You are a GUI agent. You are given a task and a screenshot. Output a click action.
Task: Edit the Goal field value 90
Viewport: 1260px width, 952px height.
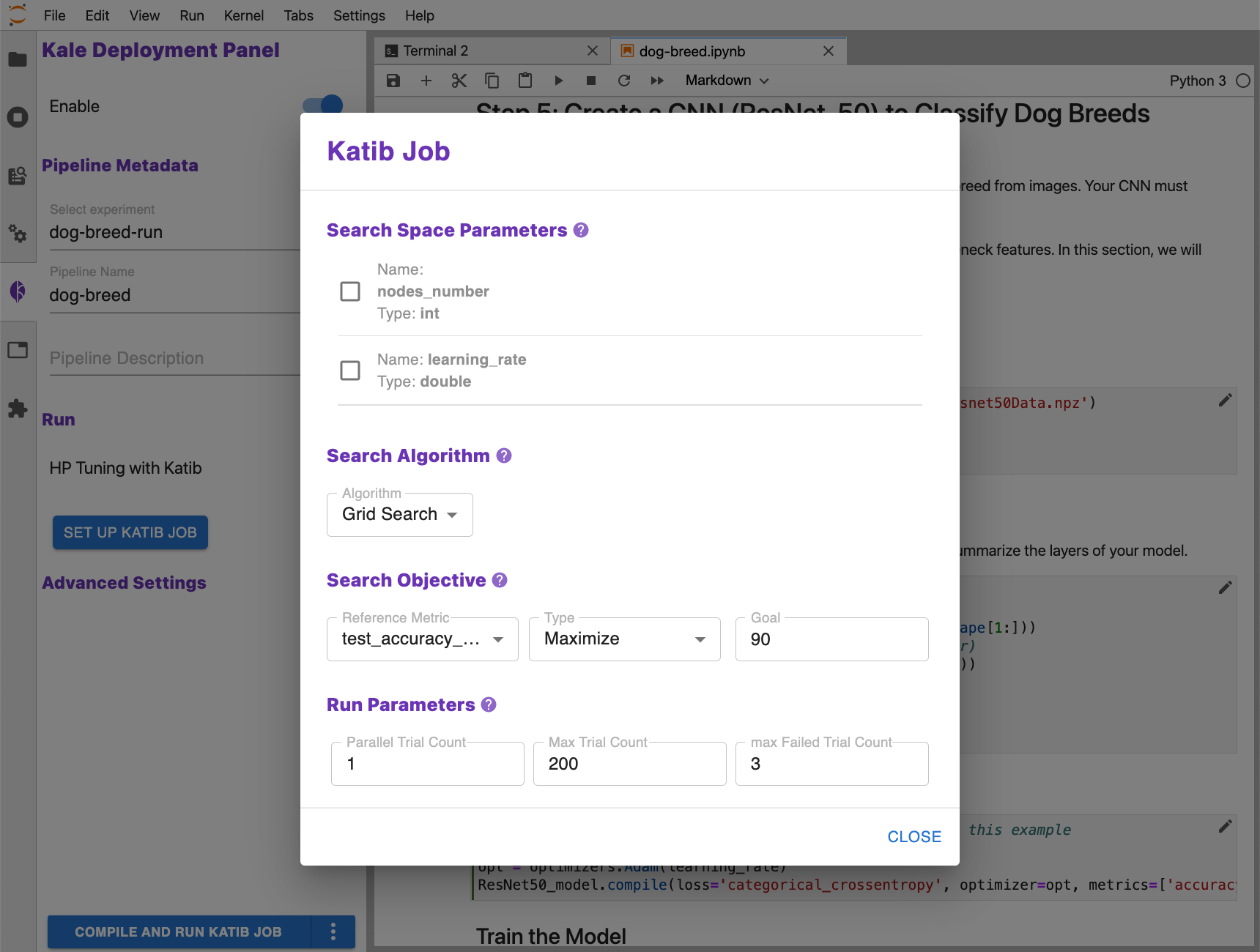pos(832,639)
